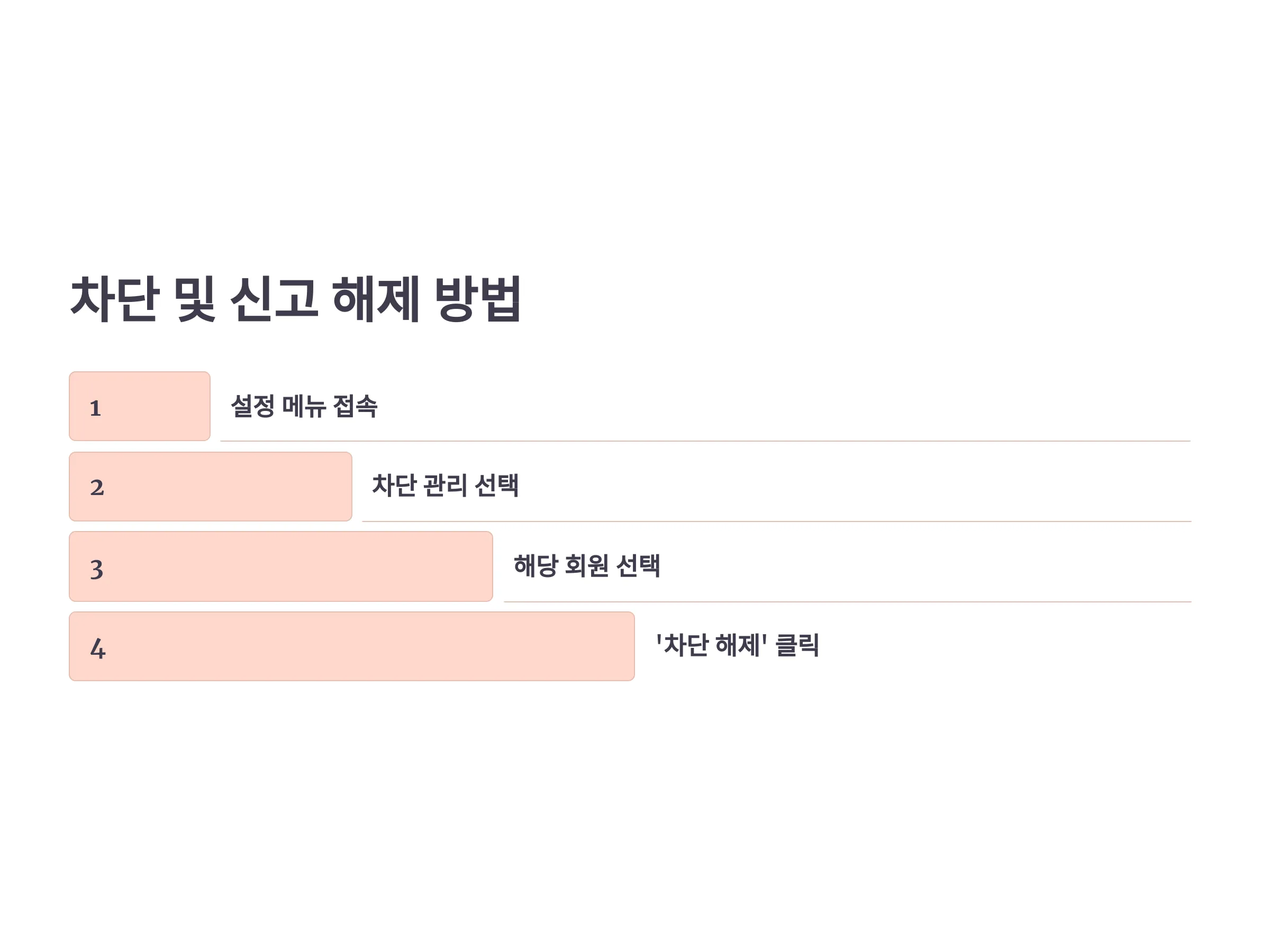
Task: Select the numeral 3 in third box
Action: (x=97, y=569)
